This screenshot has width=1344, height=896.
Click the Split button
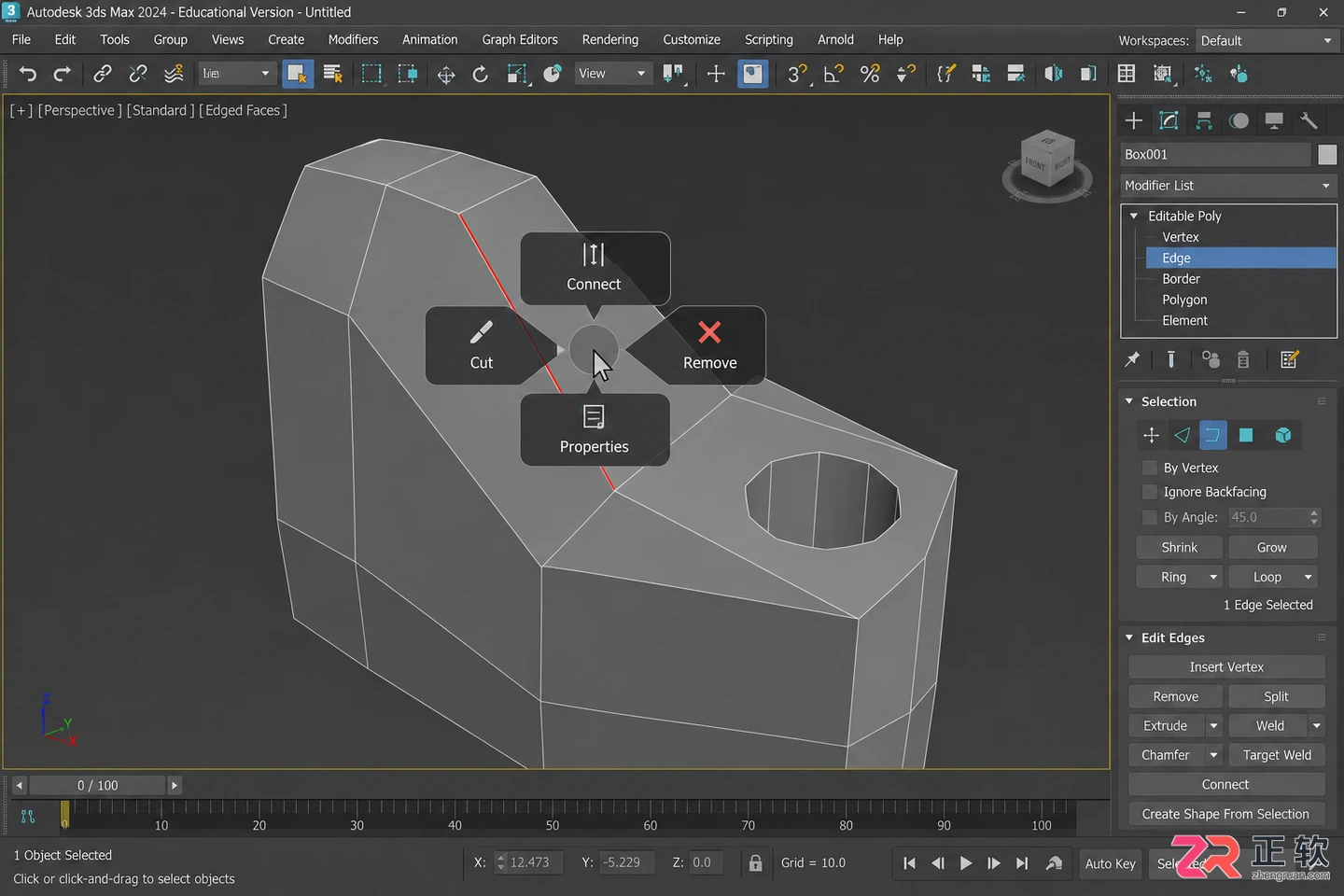click(x=1276, y=696)
